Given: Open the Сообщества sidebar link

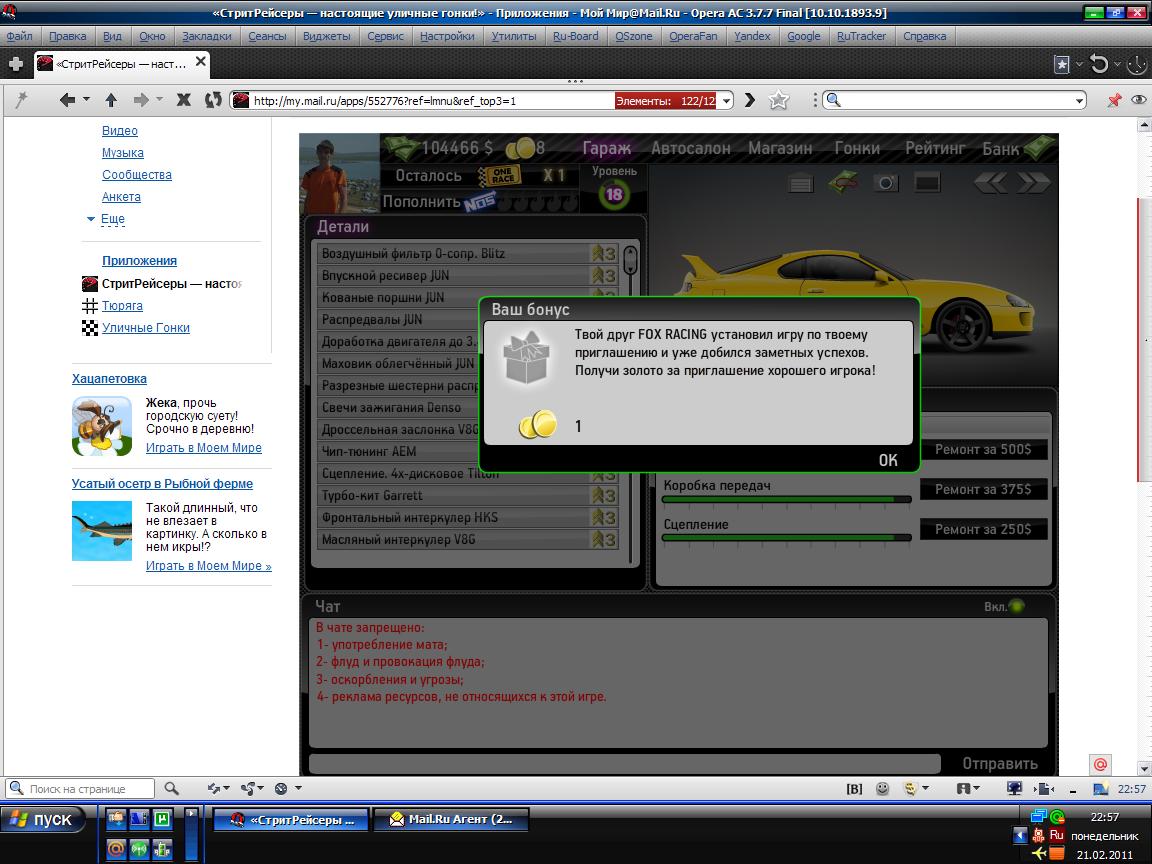Looking at the screenshot, I should coord(137,175).
